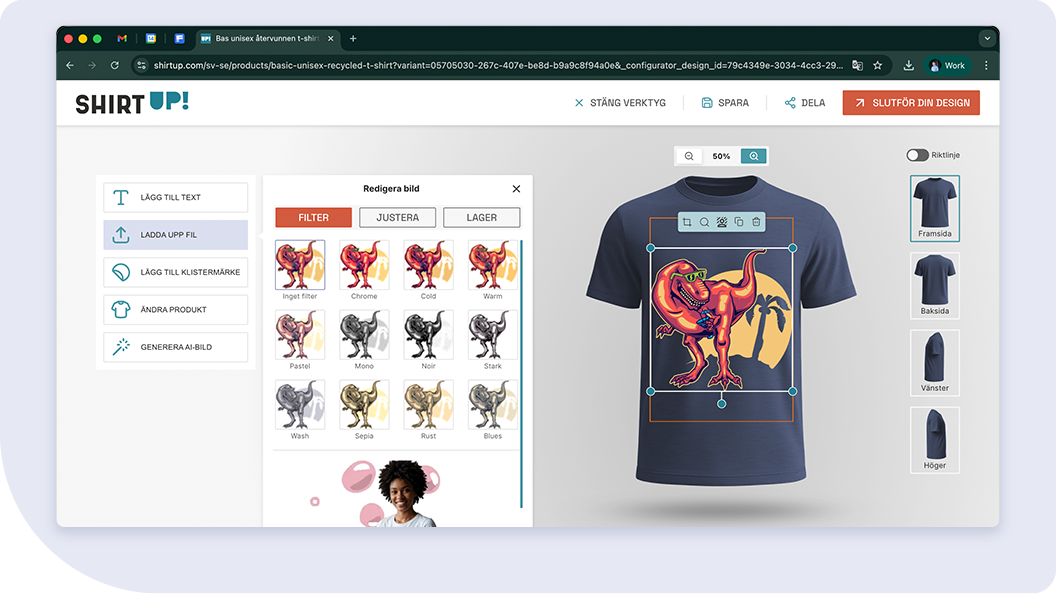Zoom in the shirt preview
Image resolution: width=1056 pixels, height=594 pixels.
754,156
